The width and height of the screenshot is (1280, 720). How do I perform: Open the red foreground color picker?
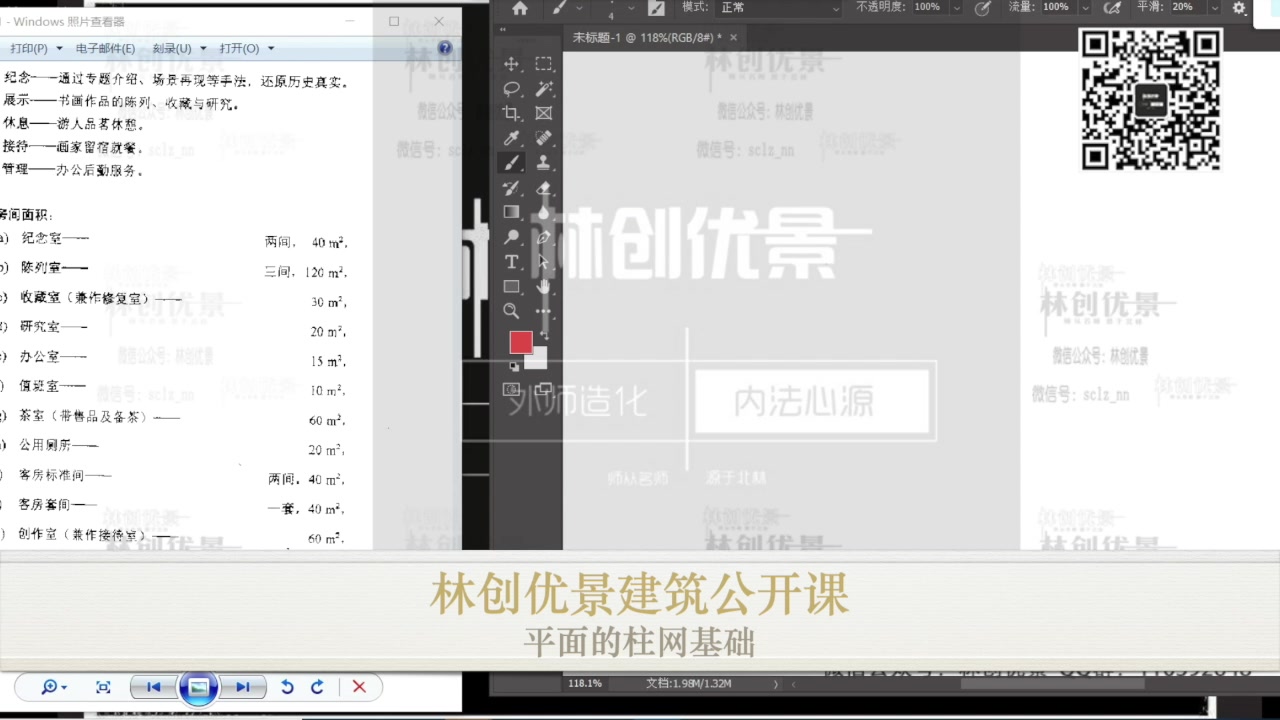pos(520,343)
